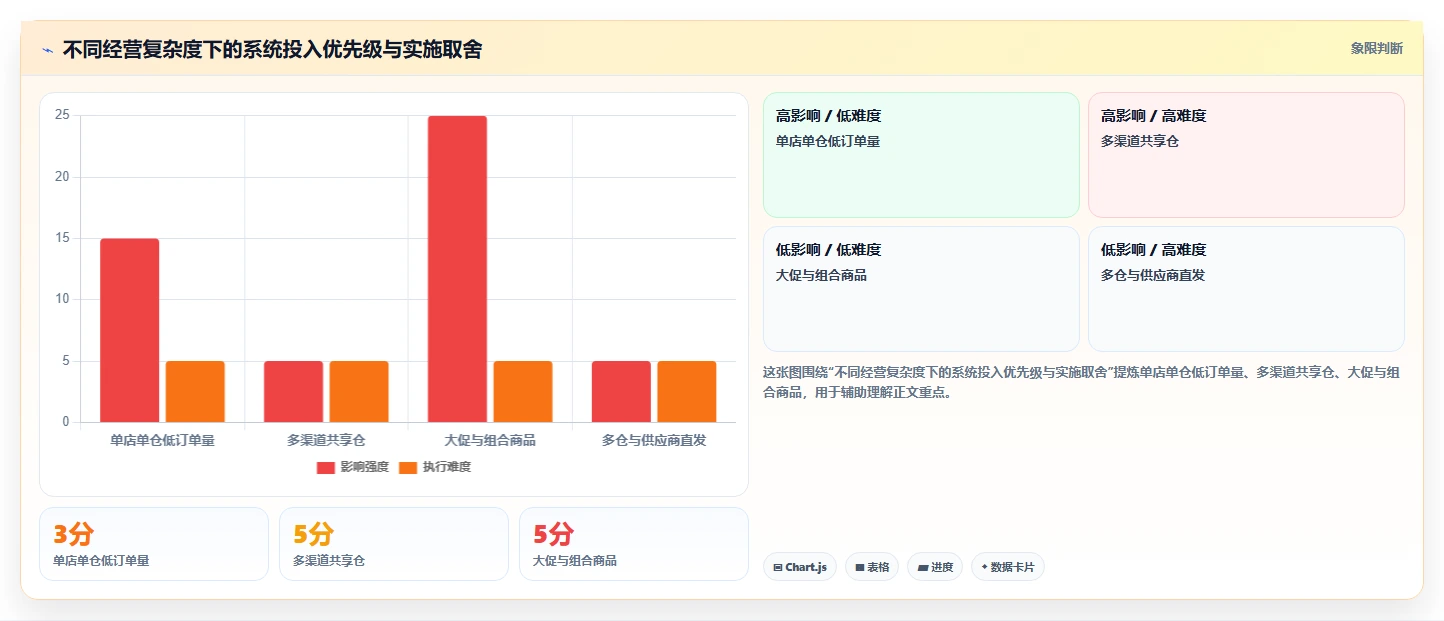Select the 数据卡片 tag
Viewport: 1444px width, 621px height.
[1008, 567]
